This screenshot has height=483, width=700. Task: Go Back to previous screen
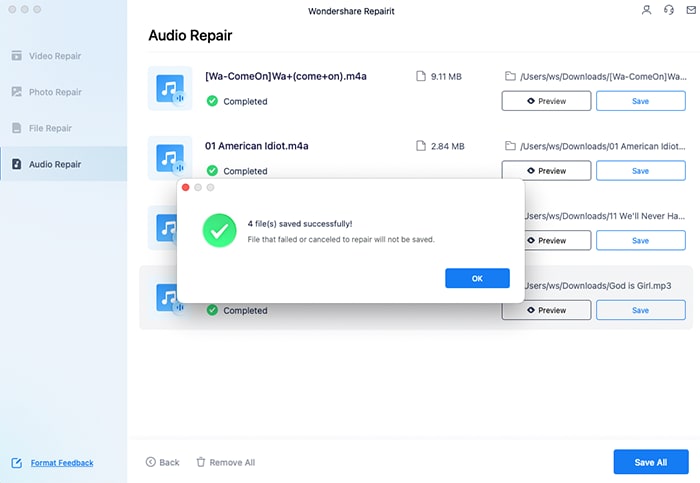click(162, 462)
